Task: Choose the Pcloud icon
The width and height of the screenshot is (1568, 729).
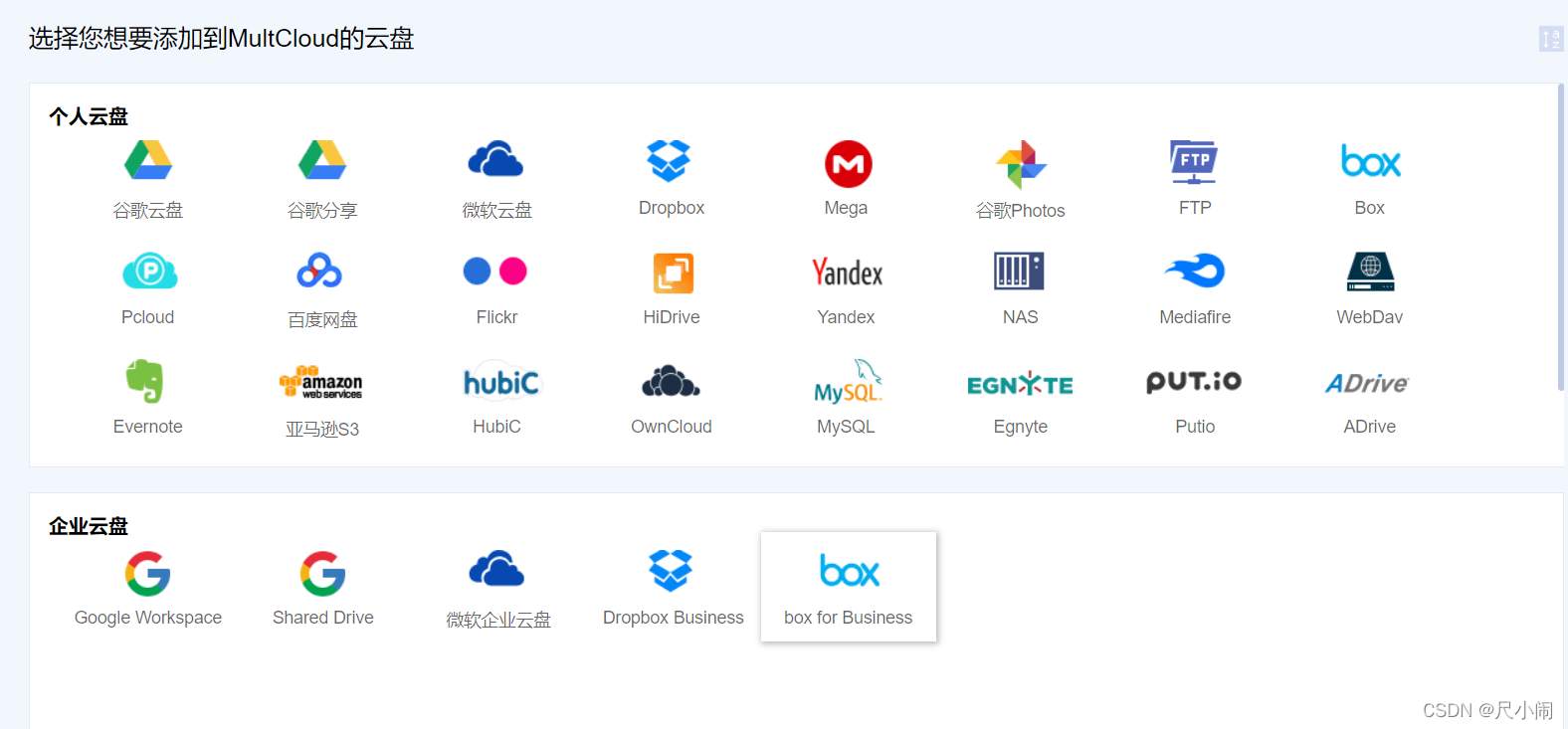Action: (x=149, y=271)
